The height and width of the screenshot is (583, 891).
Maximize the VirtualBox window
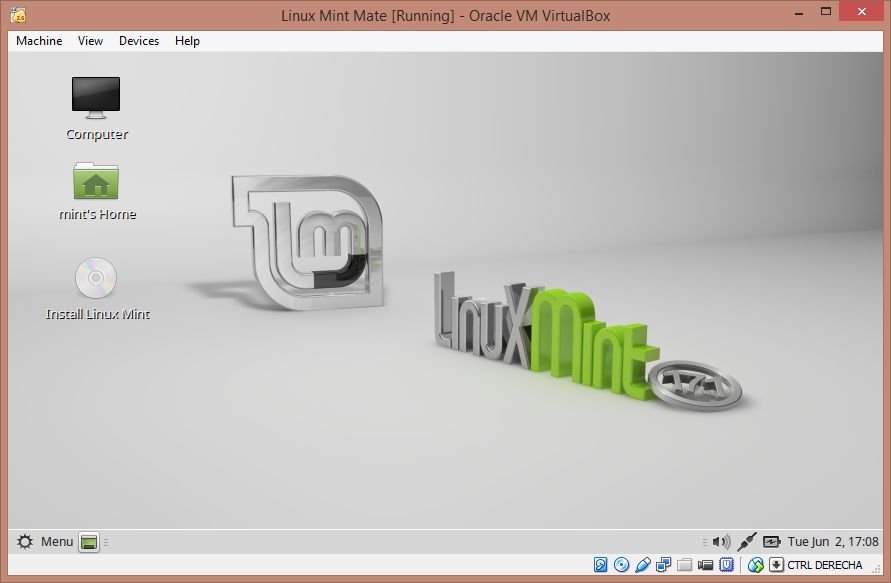coord(826,12)
